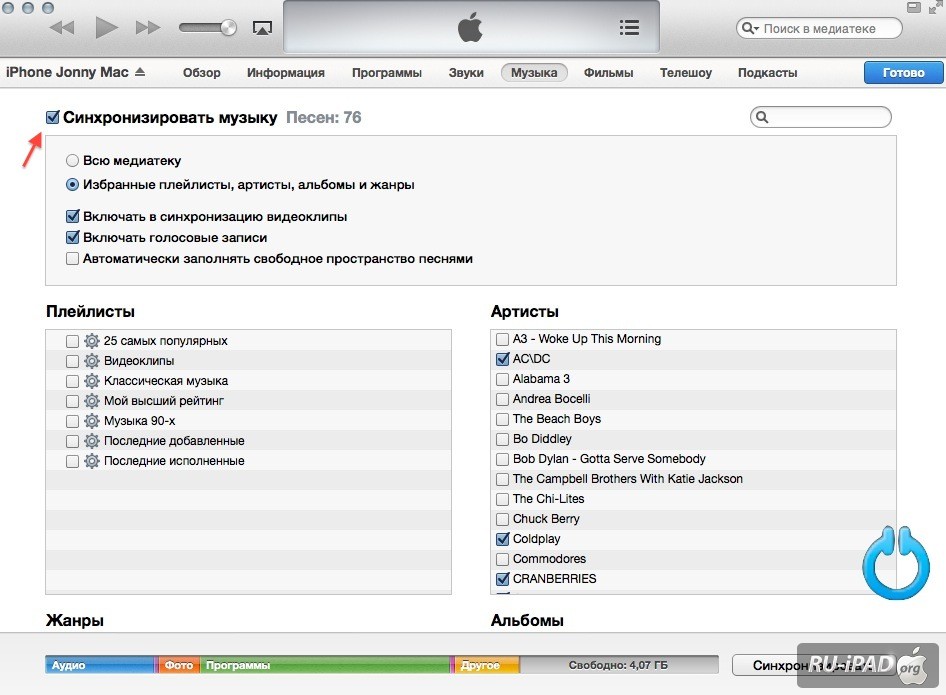This screenshot has width=946, height=695.
Task: Check the Классическая музыка playlist checkbox
Action: tap(72, 381)
